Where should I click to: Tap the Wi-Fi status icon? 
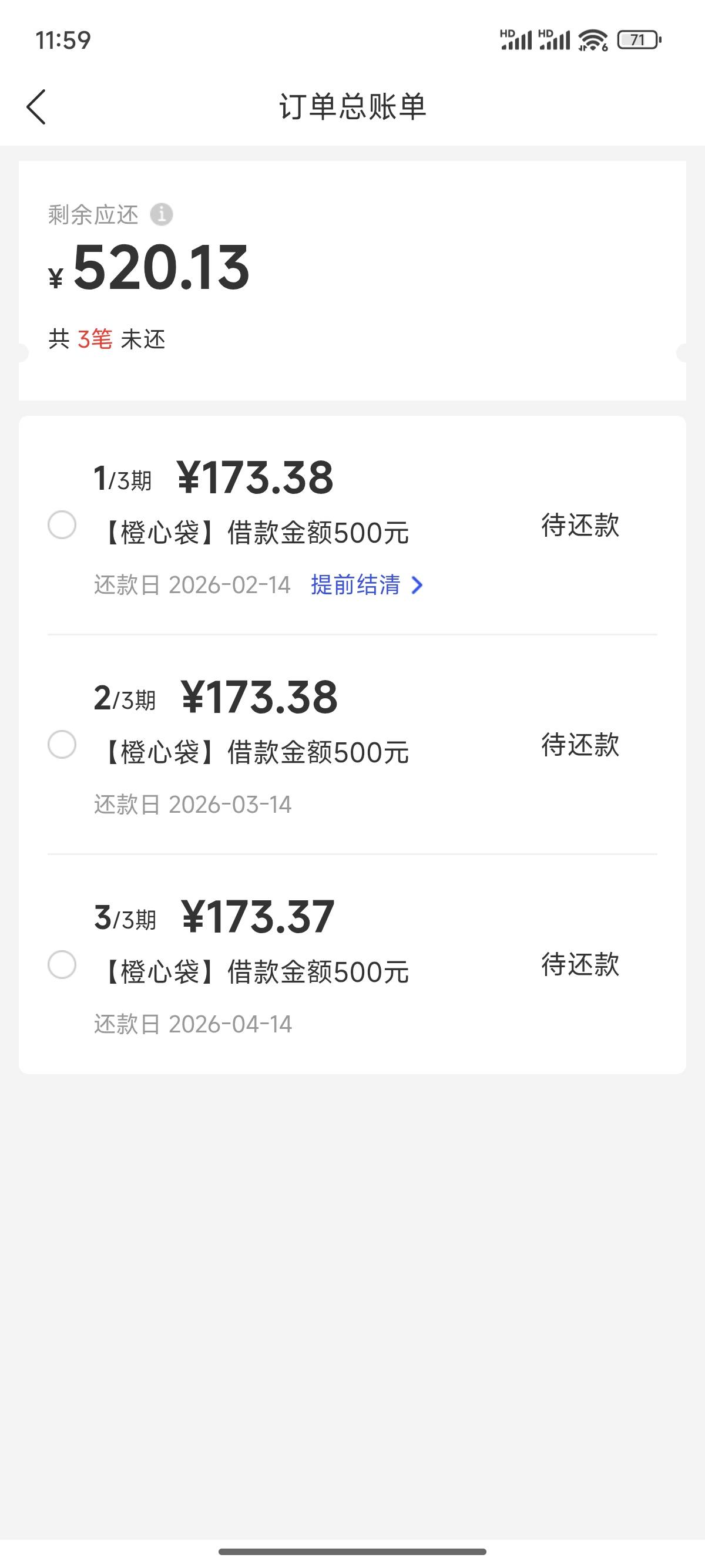pyautogui.click(x=593, y=40)
